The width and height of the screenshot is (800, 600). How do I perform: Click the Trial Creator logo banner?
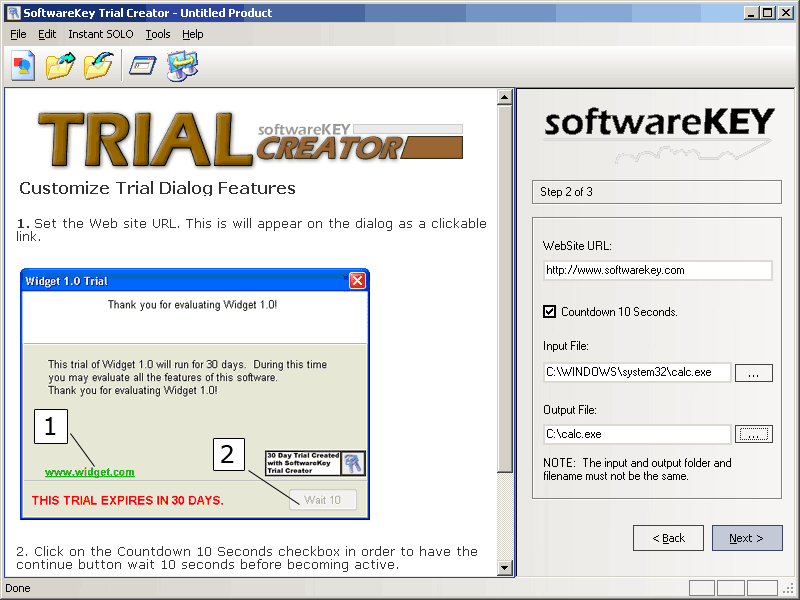251,139
